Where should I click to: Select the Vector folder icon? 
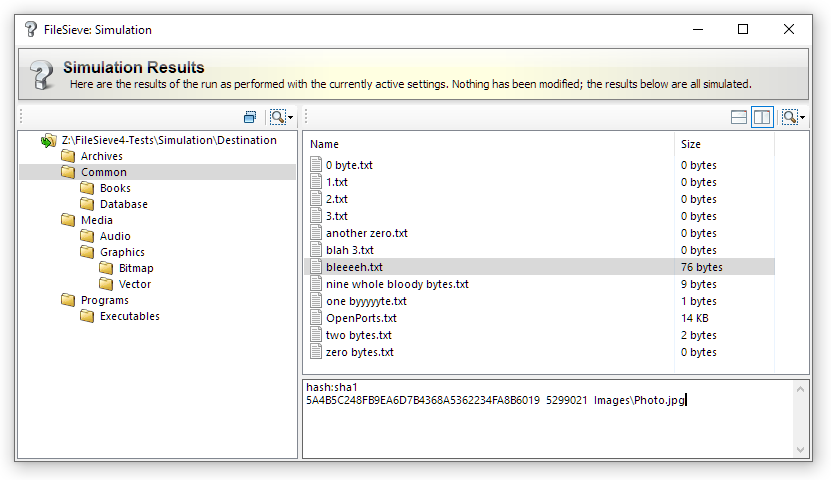click(106, 284)
